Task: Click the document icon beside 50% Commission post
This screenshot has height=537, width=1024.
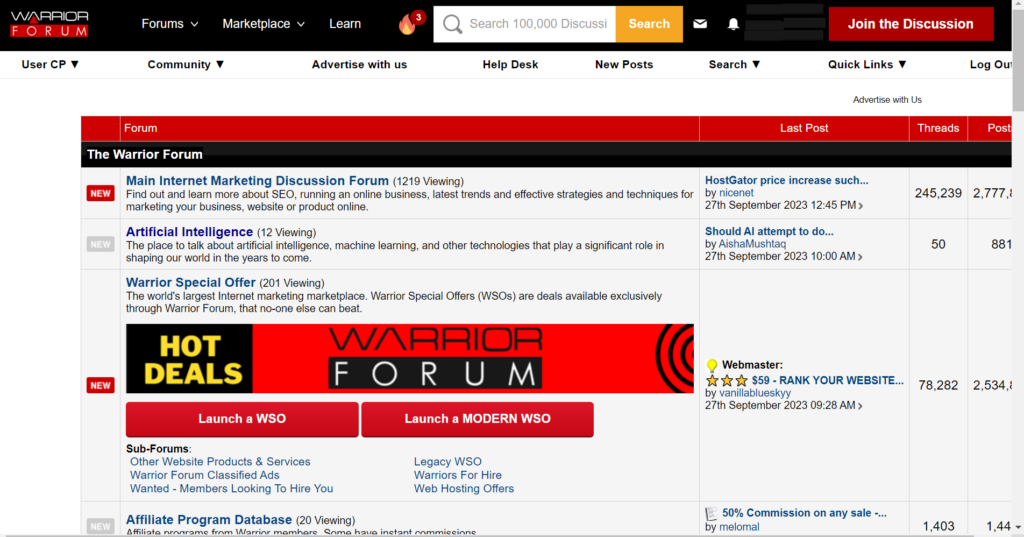Action: 711,514
